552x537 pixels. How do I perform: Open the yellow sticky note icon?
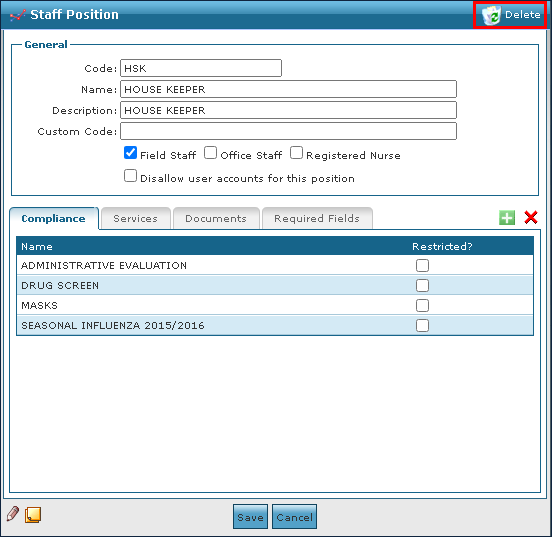tap(33, 515)
